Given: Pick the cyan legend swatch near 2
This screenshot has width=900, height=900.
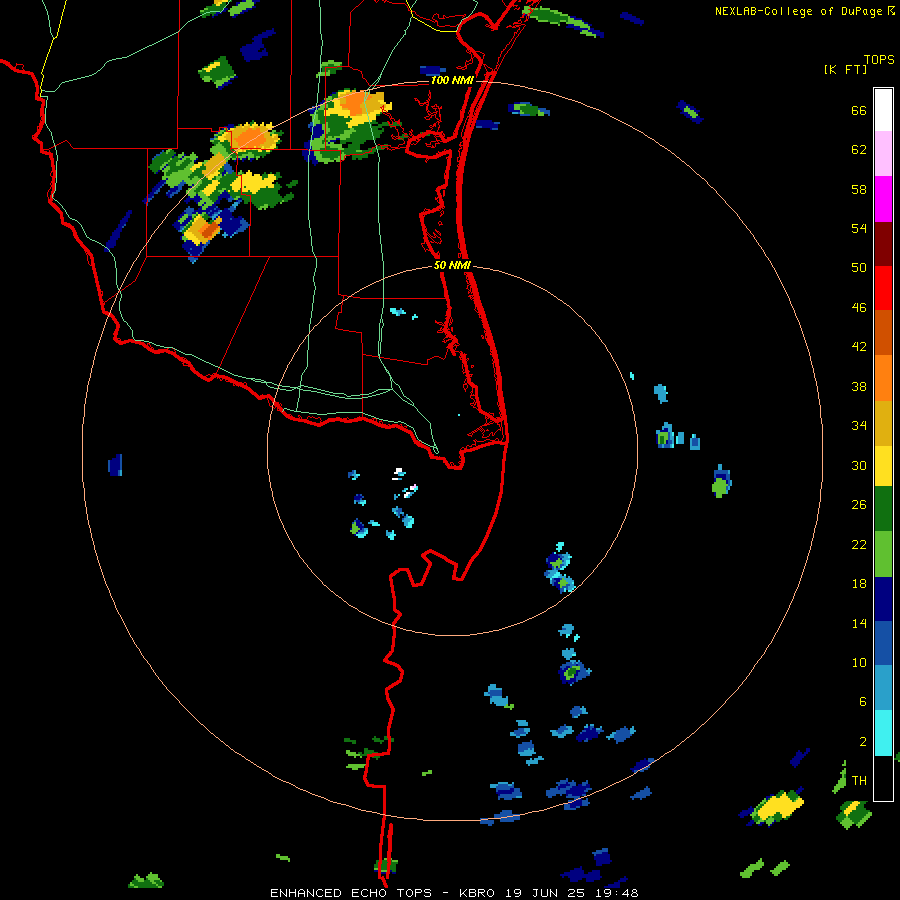Looking at the screenshot, I should [x=883, y=733].
